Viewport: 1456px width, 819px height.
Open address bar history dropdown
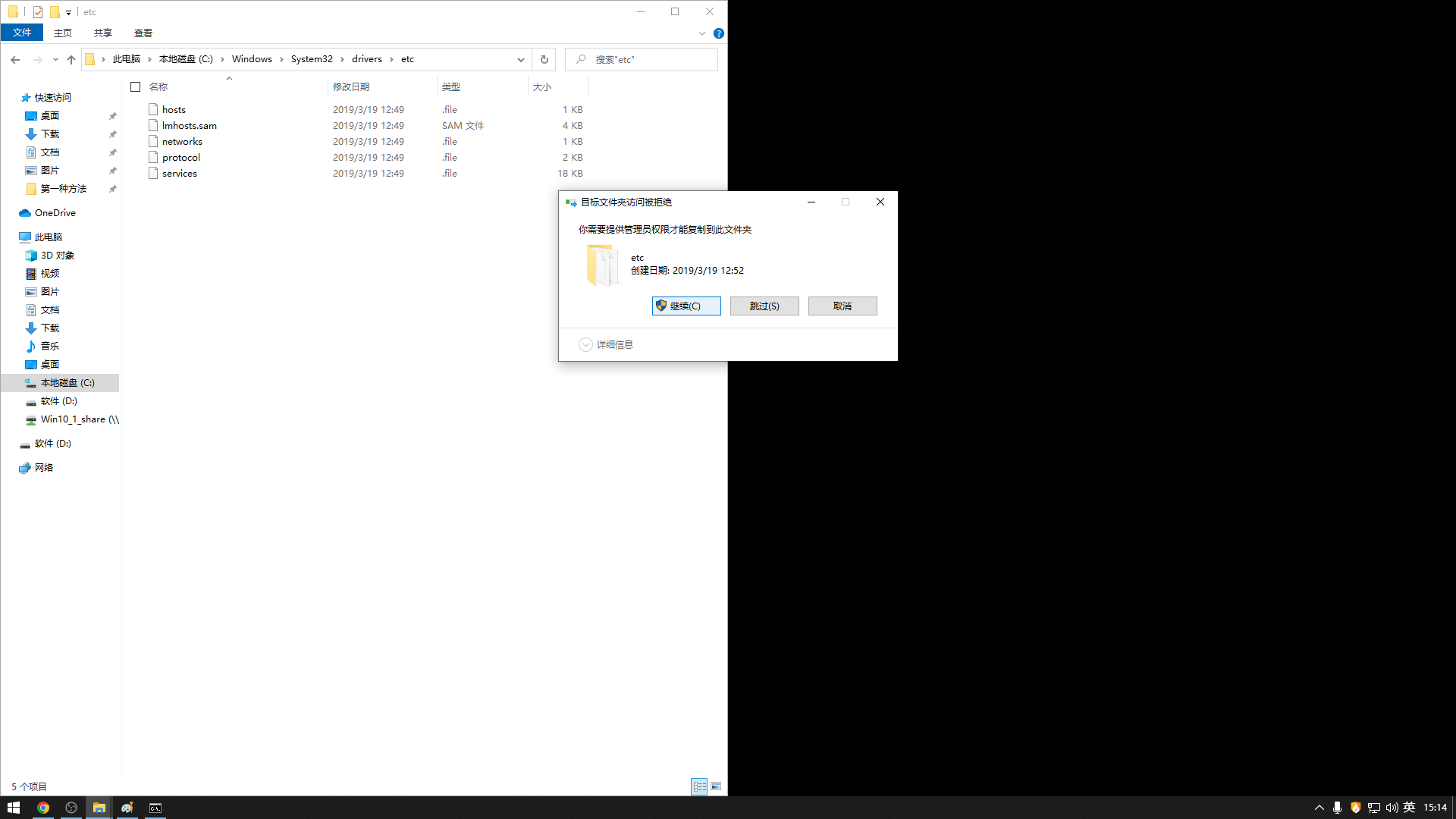point(521,59)
